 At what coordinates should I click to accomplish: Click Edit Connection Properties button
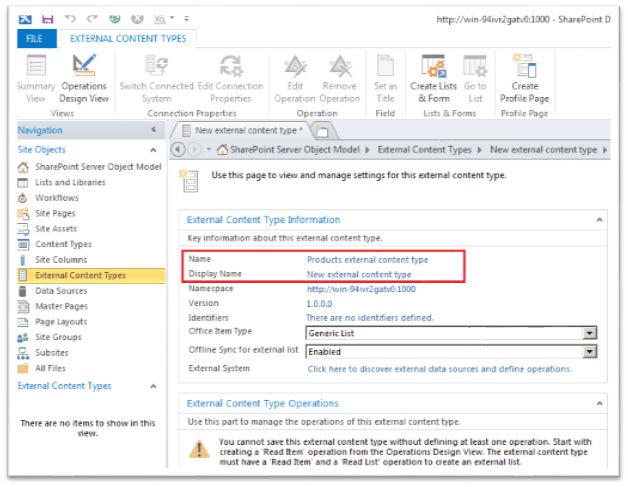[231, 79]
